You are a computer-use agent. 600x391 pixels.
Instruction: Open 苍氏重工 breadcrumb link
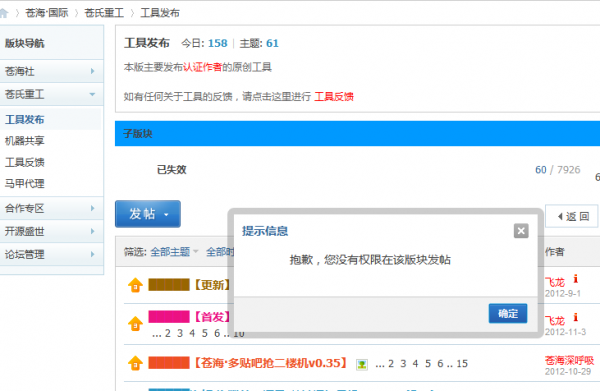click(104, 13)
